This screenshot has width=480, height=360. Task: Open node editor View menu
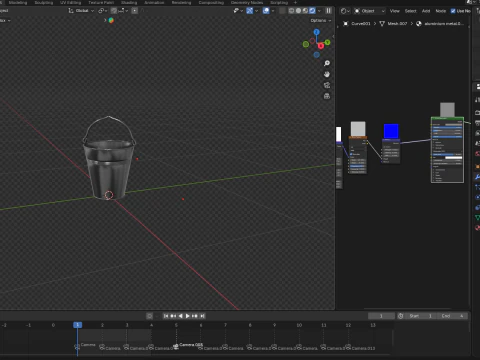click(395, 11)
